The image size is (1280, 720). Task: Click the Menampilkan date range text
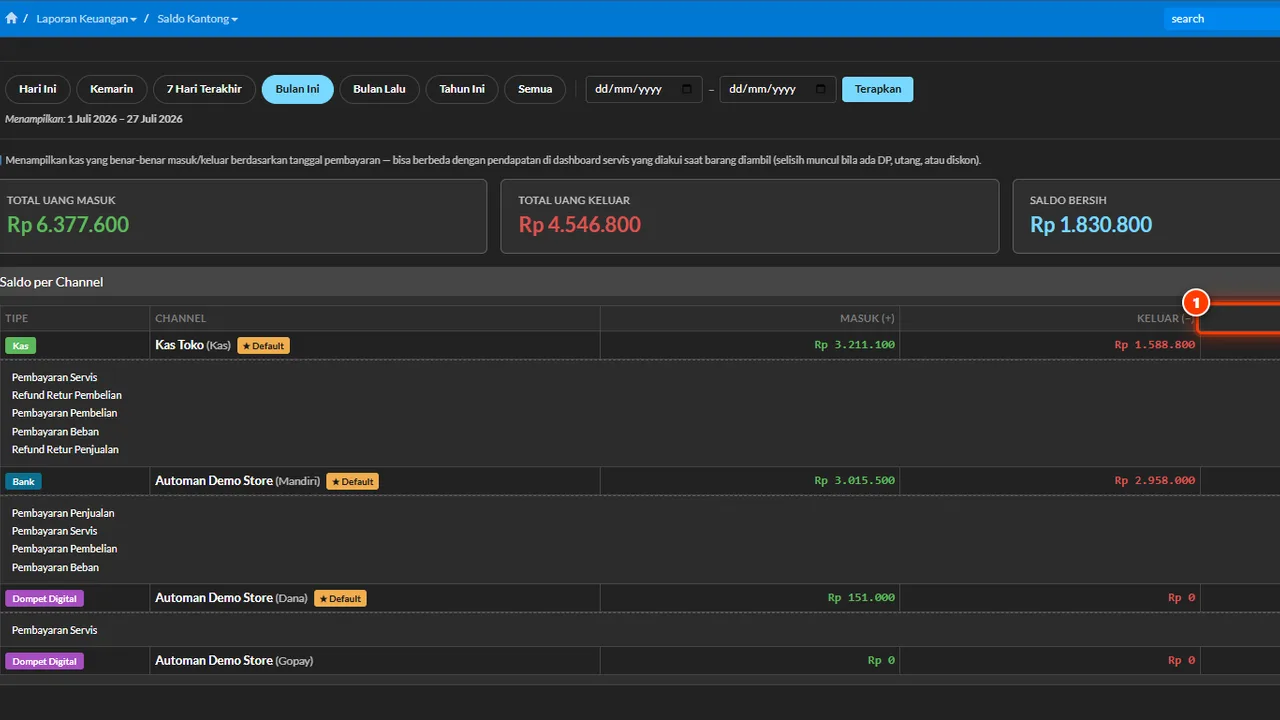coord(94,119)
